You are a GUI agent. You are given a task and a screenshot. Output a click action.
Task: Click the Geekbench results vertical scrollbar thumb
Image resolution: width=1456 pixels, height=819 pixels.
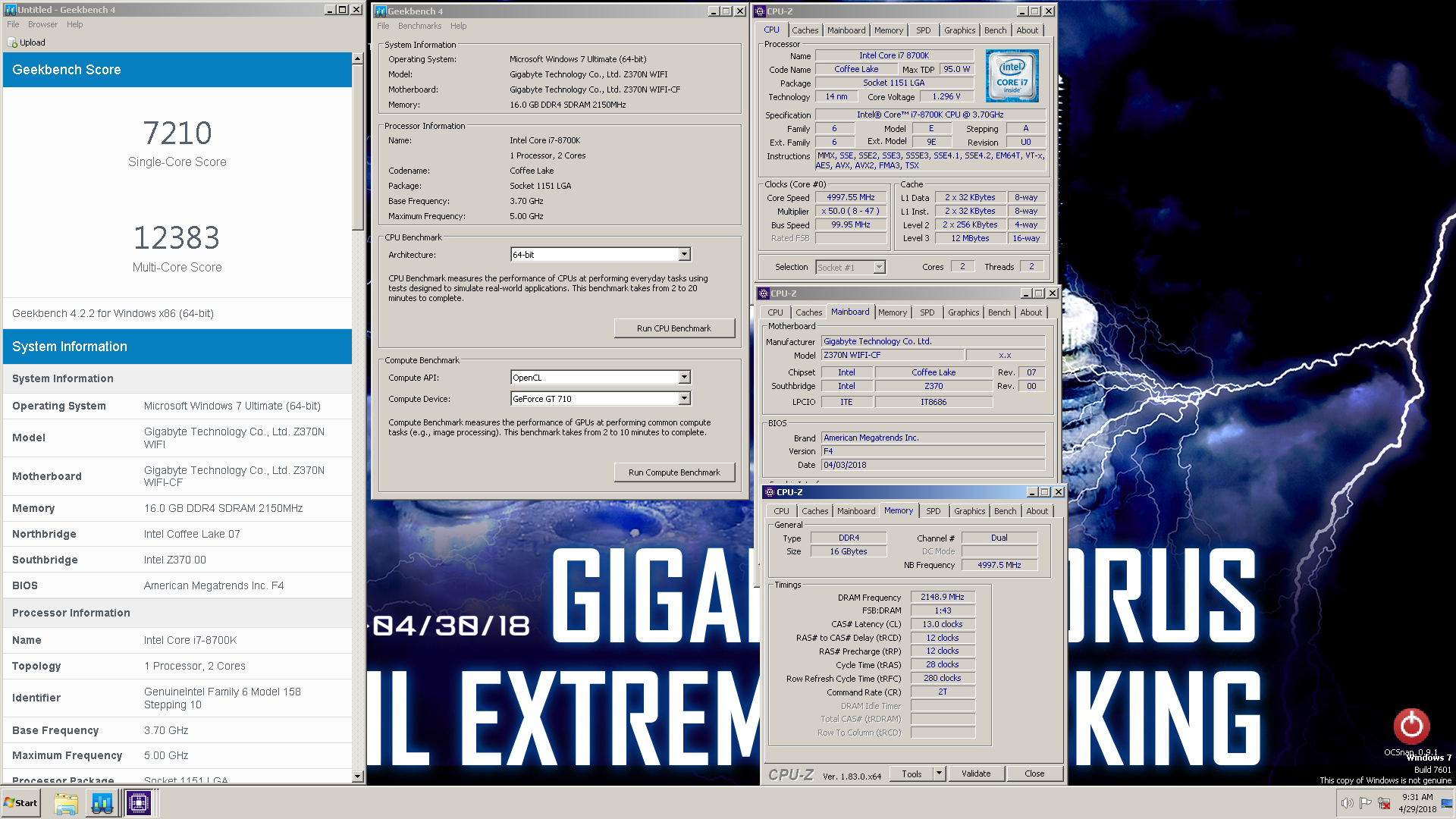358,147
